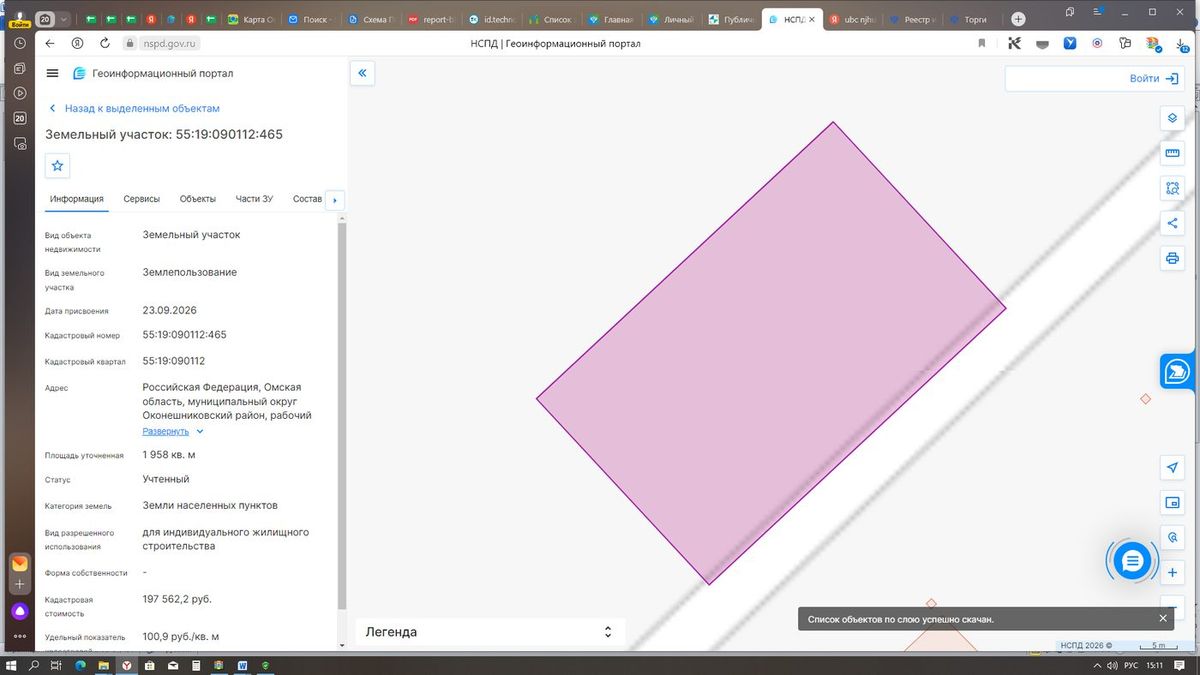Open Windows Start menu
1200x675 pixels.
13,665
